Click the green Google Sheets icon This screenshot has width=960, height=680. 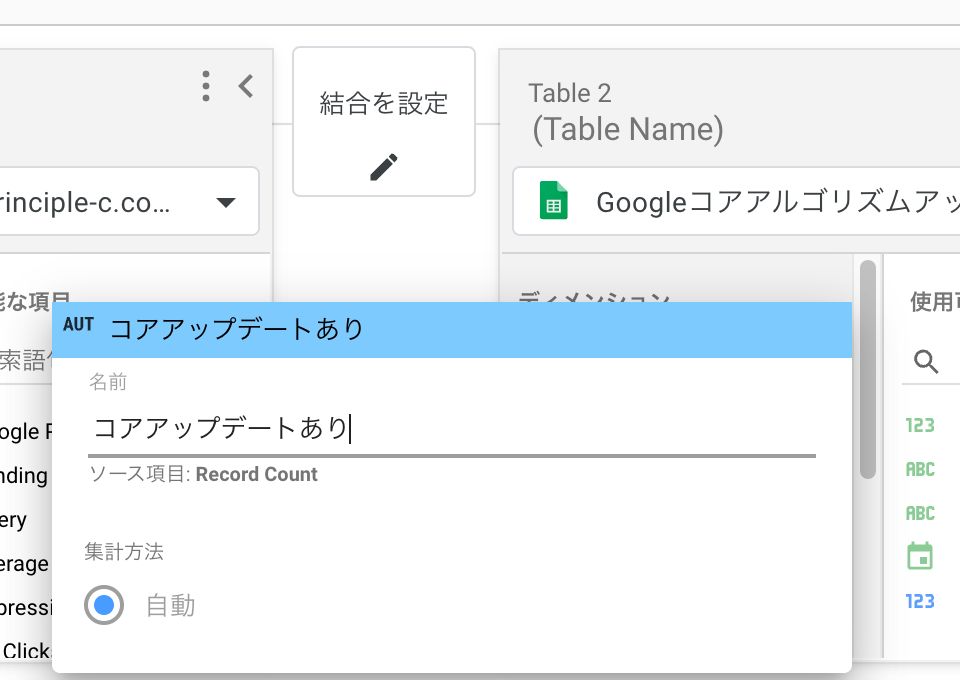click(x=553, y=201)
